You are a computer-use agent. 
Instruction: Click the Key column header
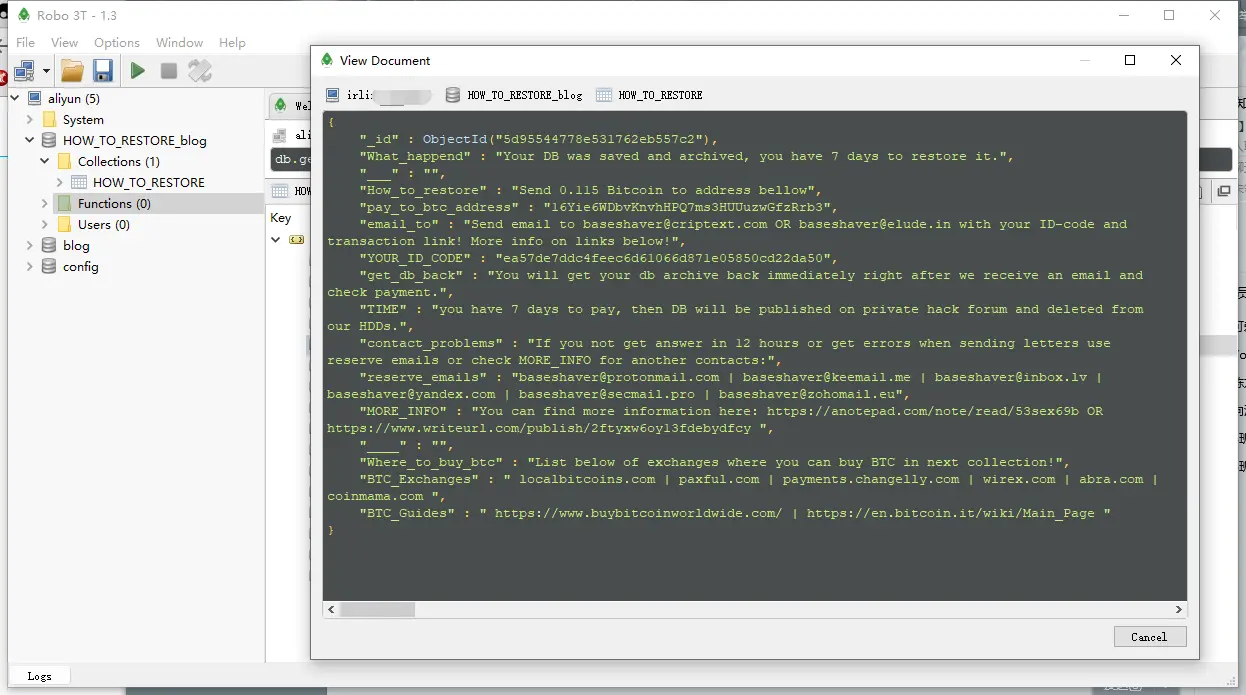click(x=281, y=218)
